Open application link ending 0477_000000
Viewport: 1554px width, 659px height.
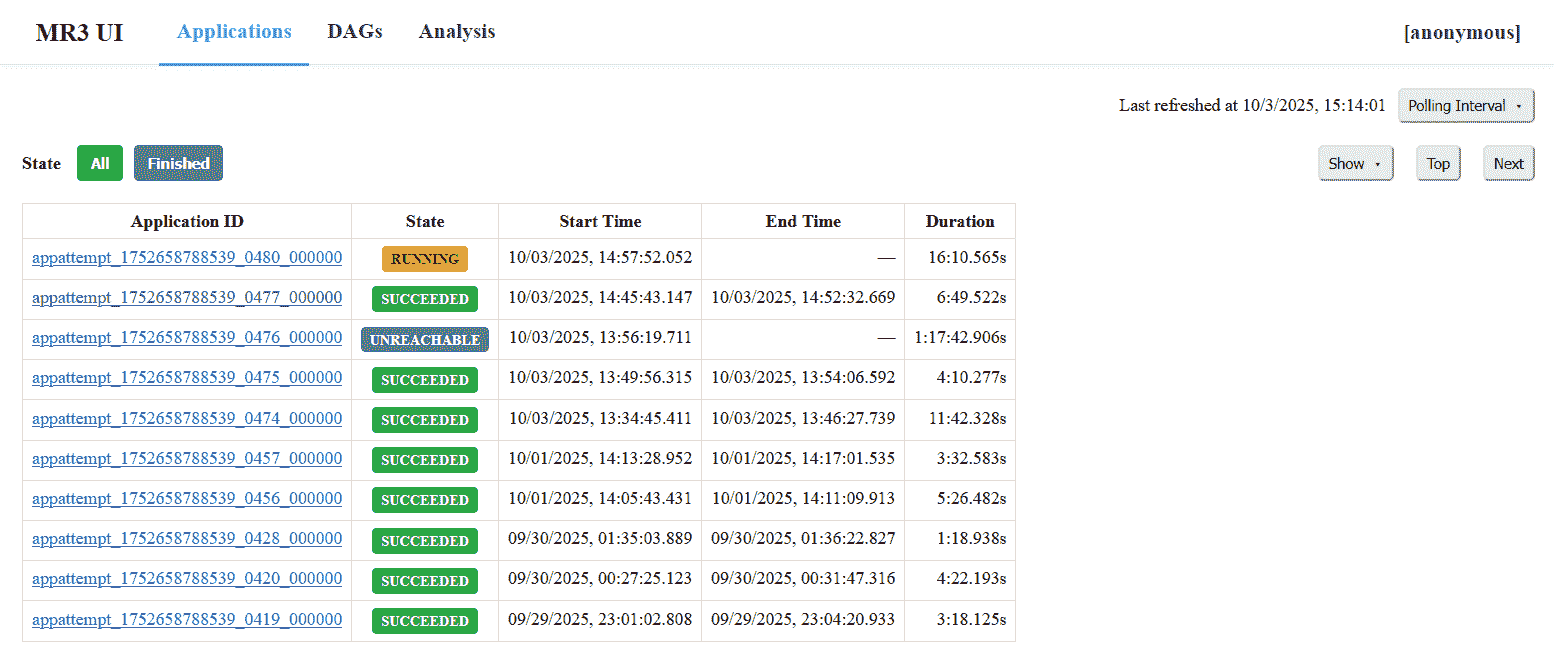[187, 298]
